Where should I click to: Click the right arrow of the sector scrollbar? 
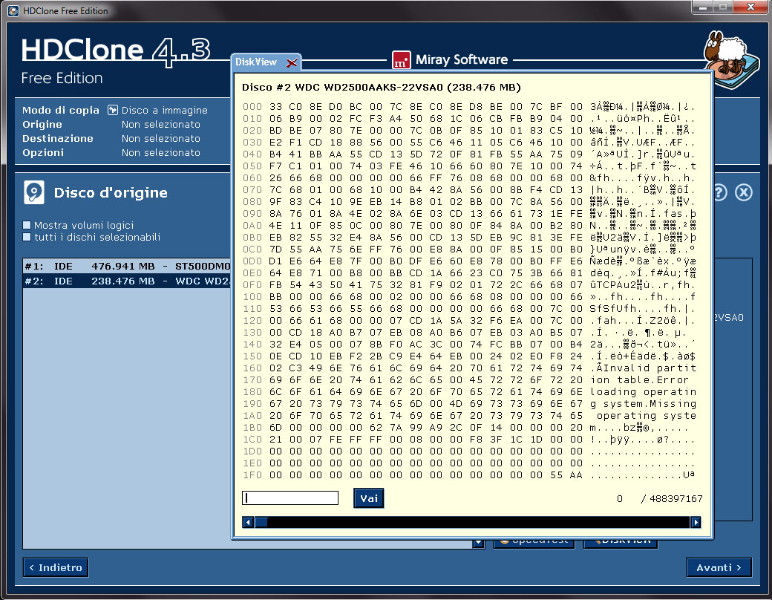pos(695,522)
